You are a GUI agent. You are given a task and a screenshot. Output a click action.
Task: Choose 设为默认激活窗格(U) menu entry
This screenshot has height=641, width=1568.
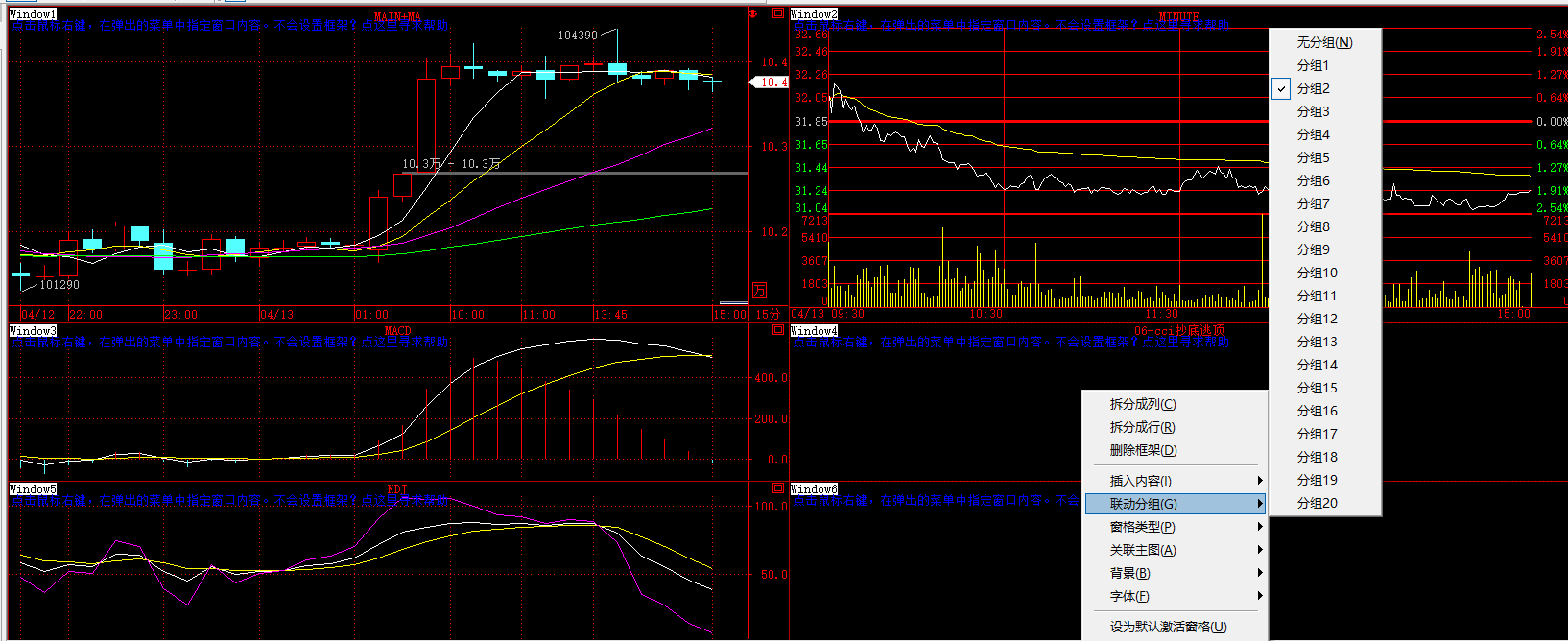(1176, 627)
